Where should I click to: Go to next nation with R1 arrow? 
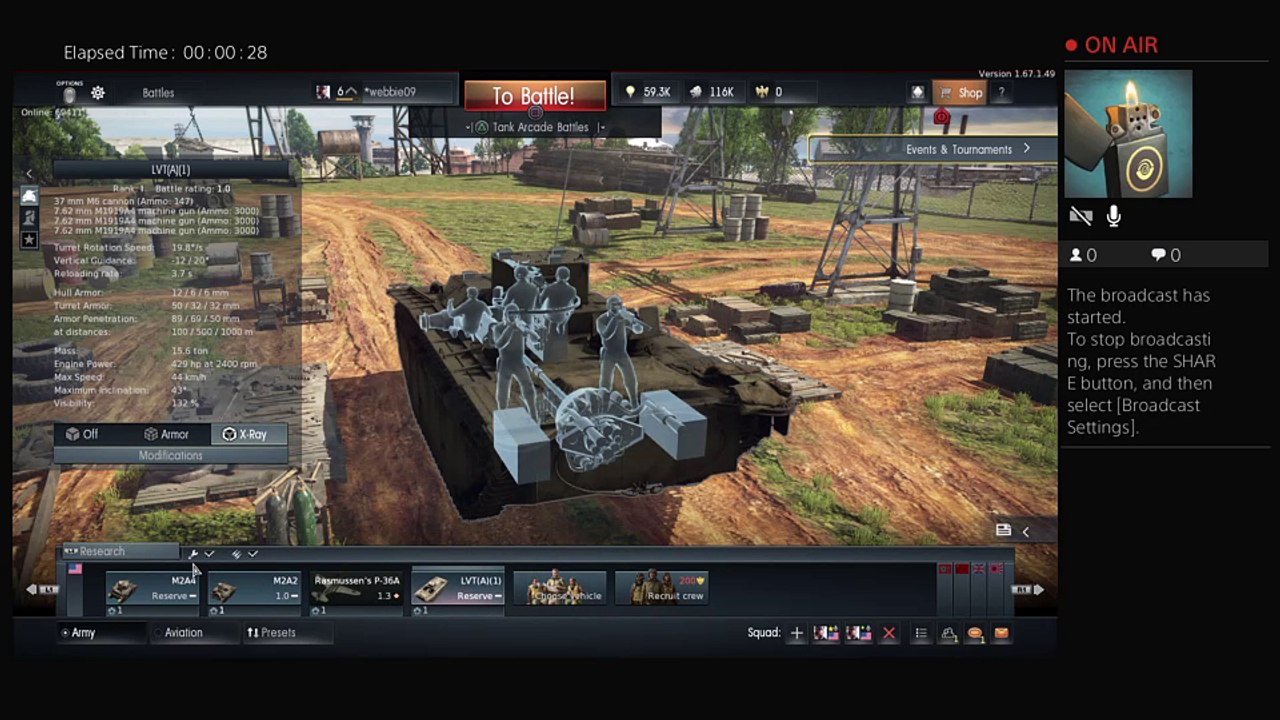click(1029, 590)
